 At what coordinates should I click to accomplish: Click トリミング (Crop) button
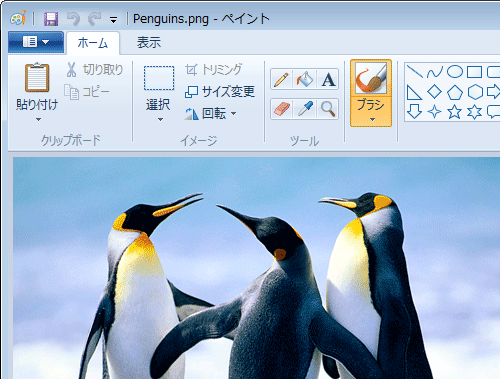[213, 69]
